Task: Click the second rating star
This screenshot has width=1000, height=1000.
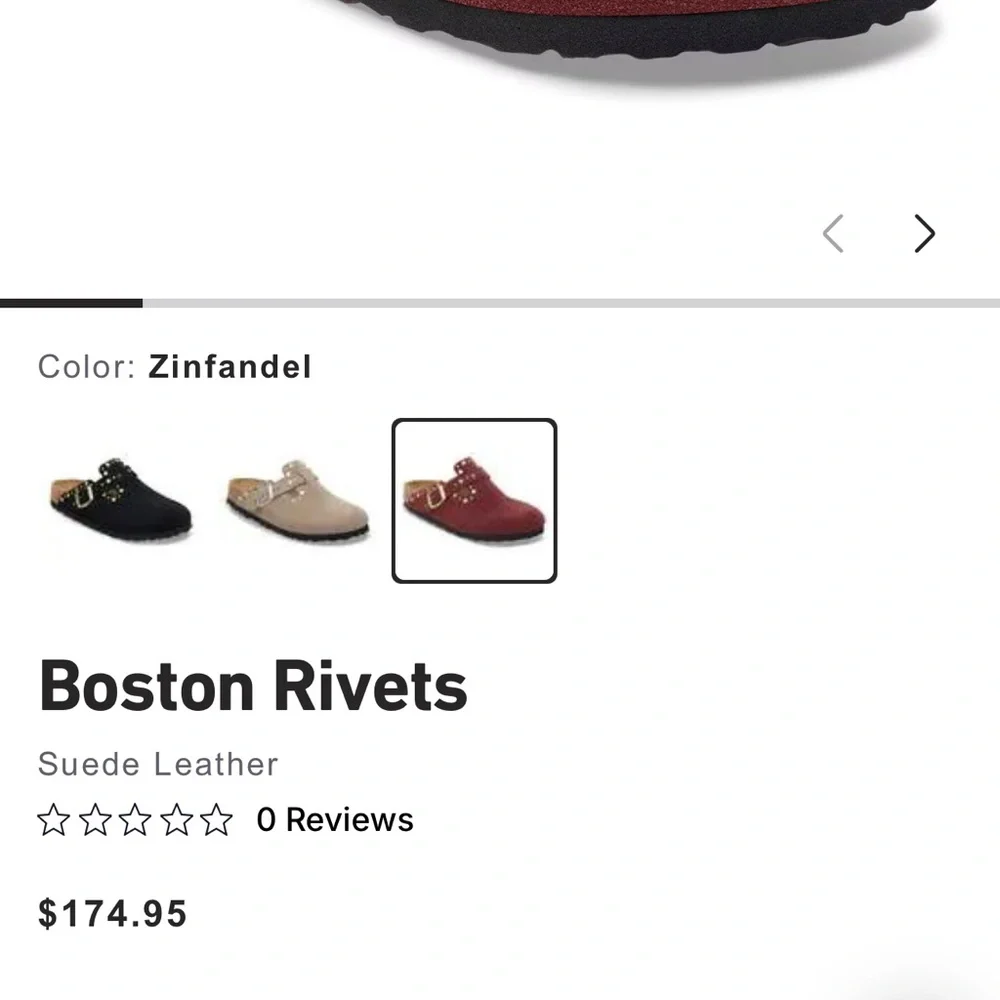Action: pos(97,820)
